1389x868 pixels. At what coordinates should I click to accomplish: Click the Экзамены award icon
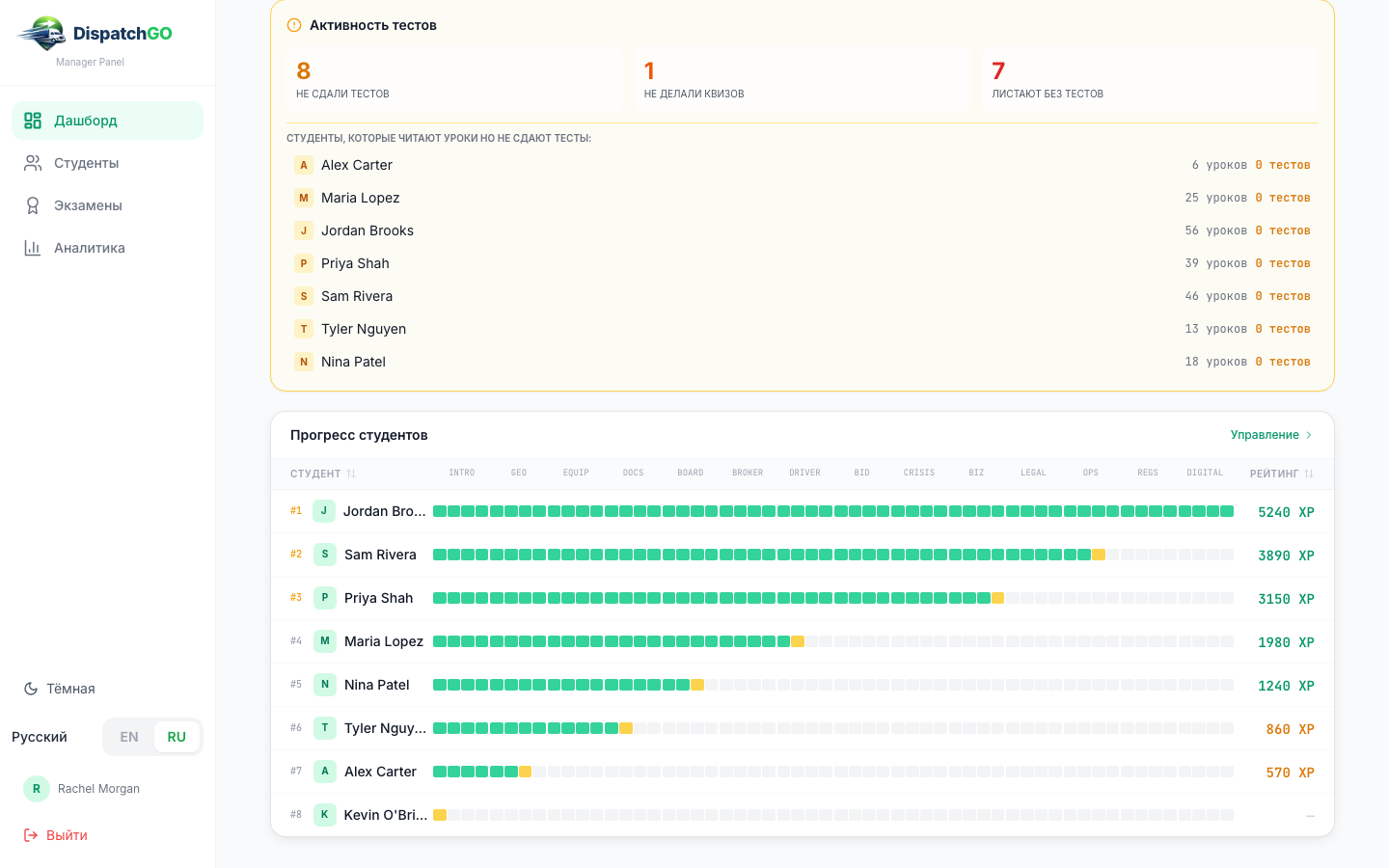33,205
